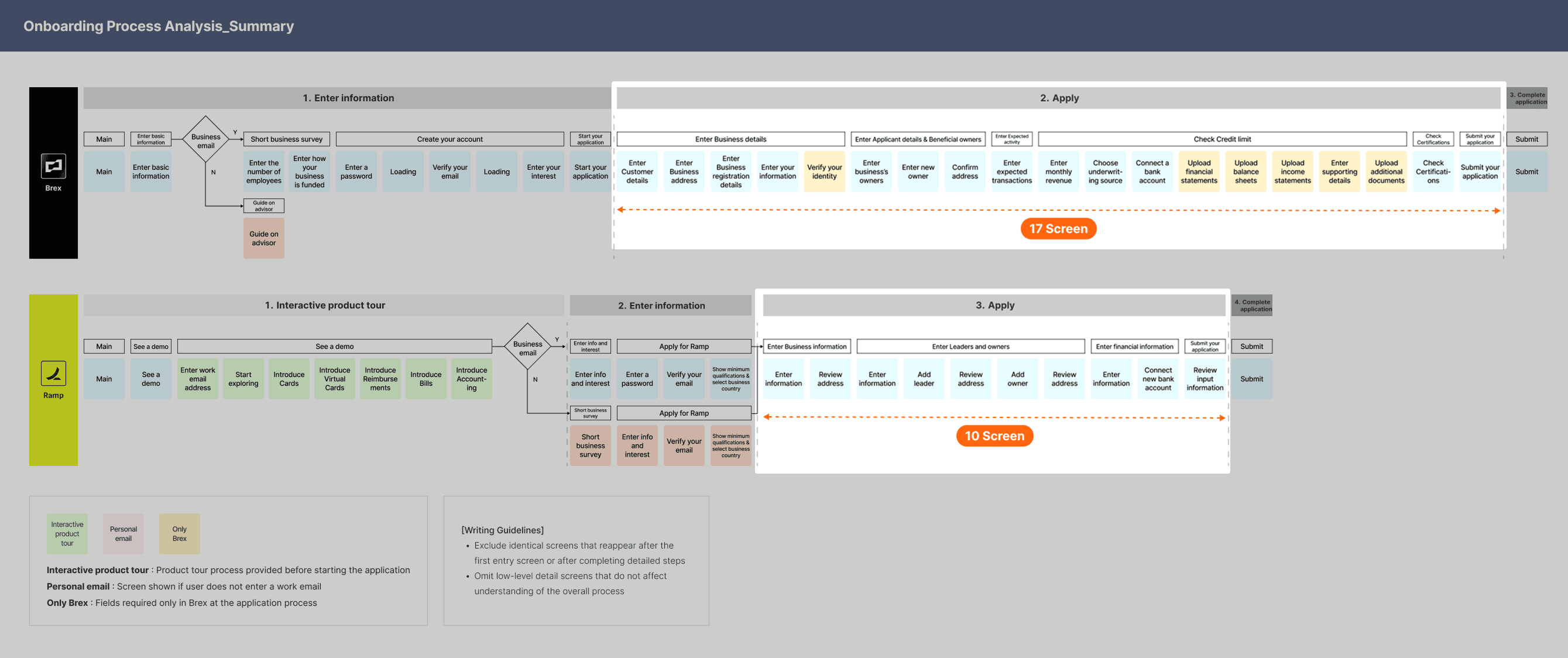
Task: Click the Writing Guidelines text box
Action: point(576,561)
